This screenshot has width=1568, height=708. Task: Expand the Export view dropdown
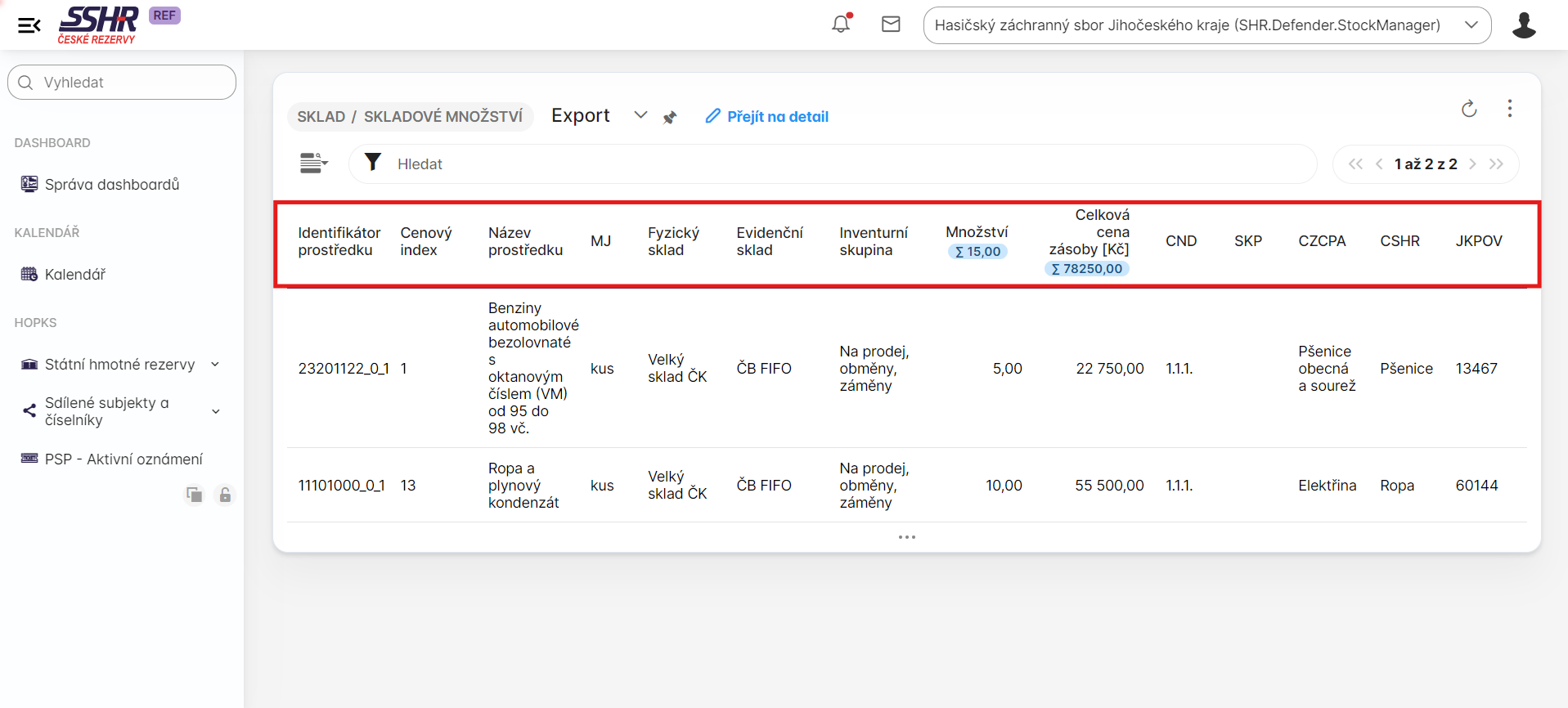tap(640, 115)
